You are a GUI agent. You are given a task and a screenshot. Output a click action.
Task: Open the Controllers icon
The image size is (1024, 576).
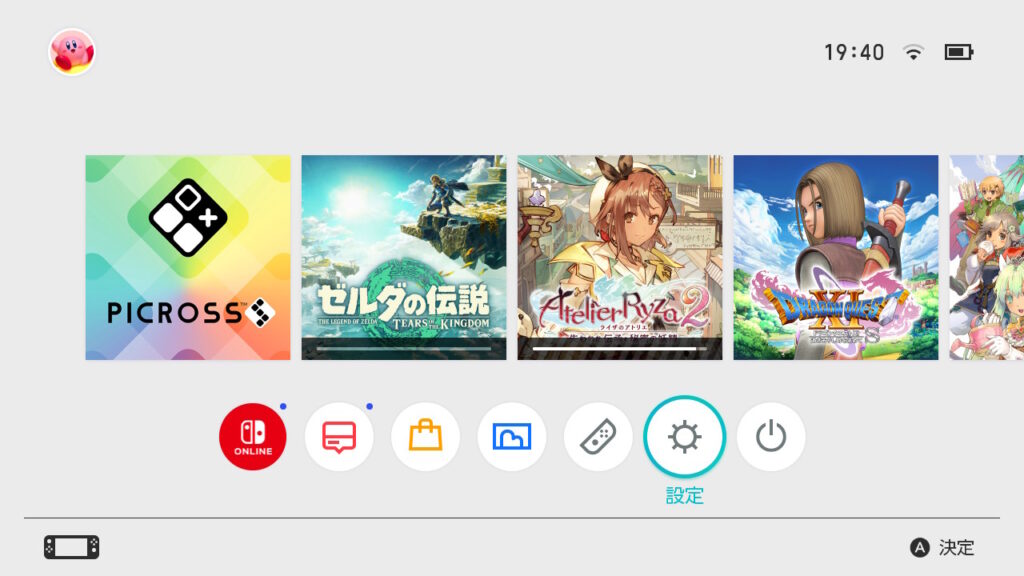598,436
